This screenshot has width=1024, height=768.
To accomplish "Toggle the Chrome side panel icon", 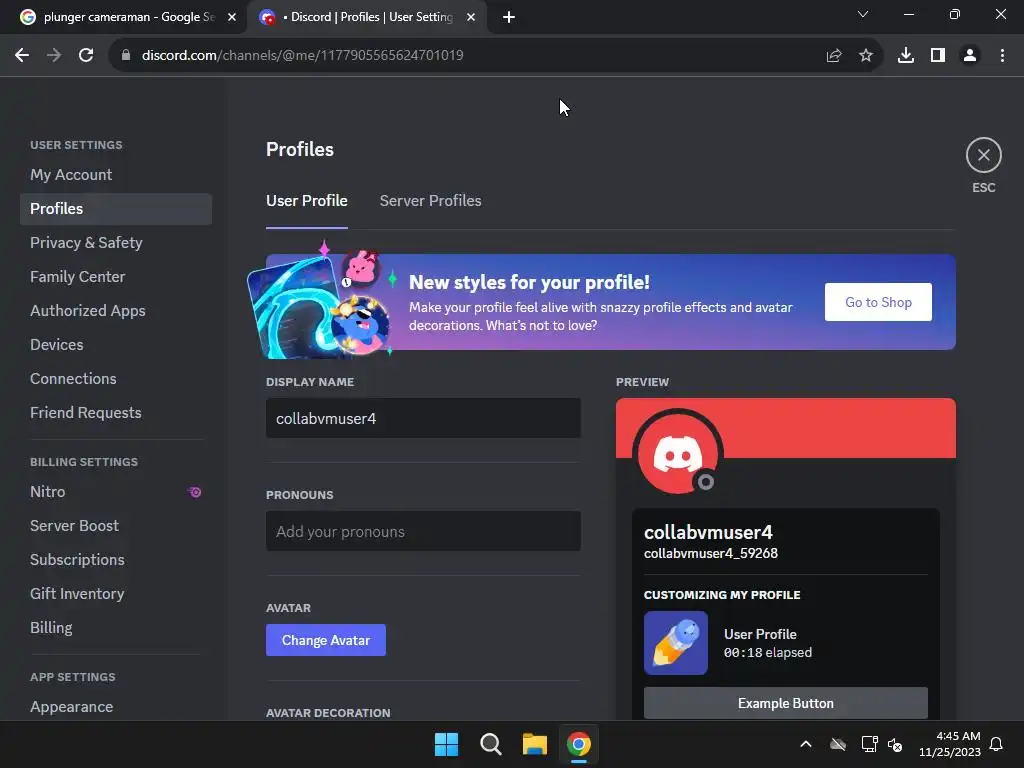I will tap(938, 56).
